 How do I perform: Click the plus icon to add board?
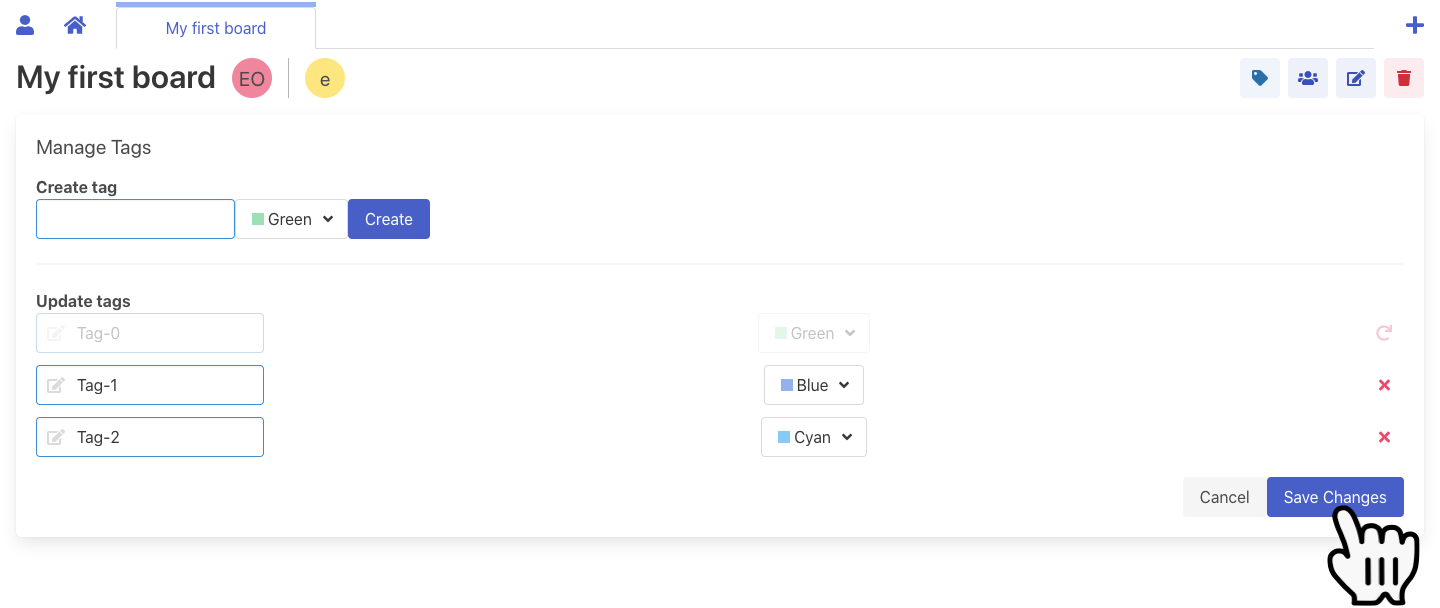[x=1414, y=26]
